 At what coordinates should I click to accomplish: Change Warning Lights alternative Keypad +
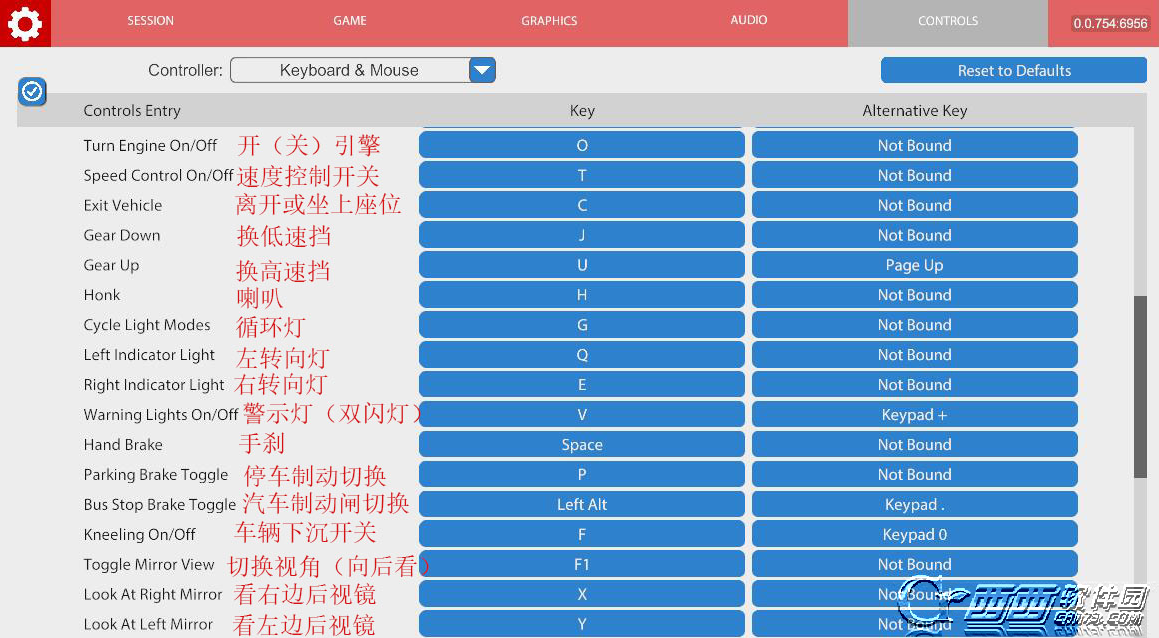click(x=914, y=415)
